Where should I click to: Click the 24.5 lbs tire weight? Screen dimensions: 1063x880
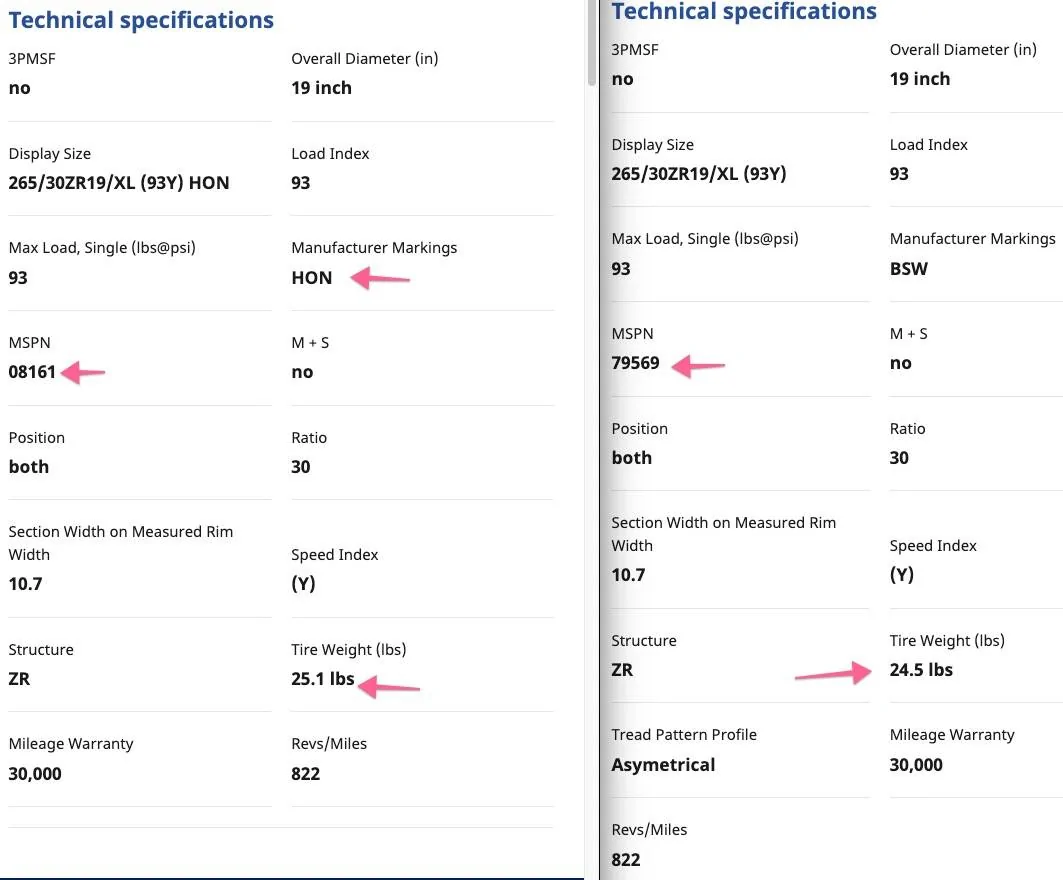(921, 670)
